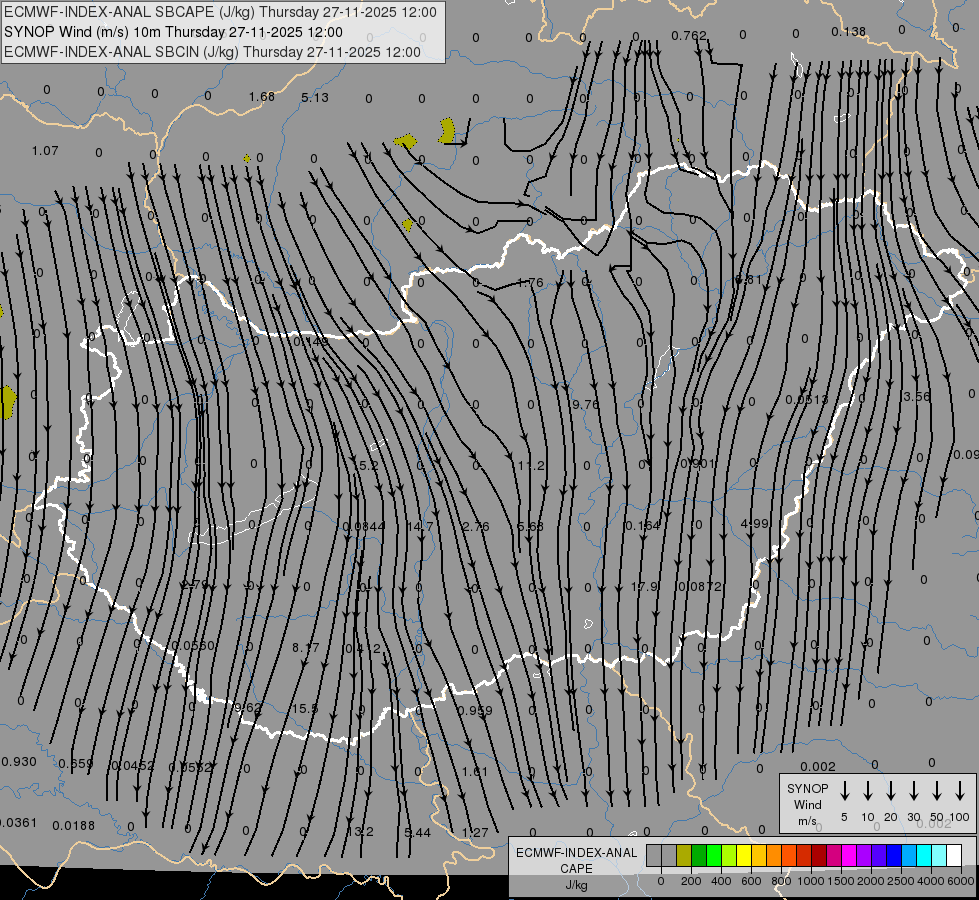Image resolution: width=979 pixels, height=900 pixels.
Task: Click the grid value 5.44
Action: [417, 833]
